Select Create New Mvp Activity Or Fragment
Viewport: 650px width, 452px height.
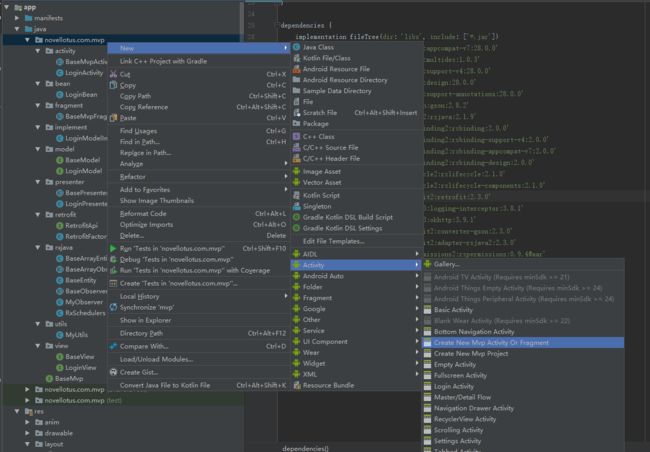pos(523,343)
